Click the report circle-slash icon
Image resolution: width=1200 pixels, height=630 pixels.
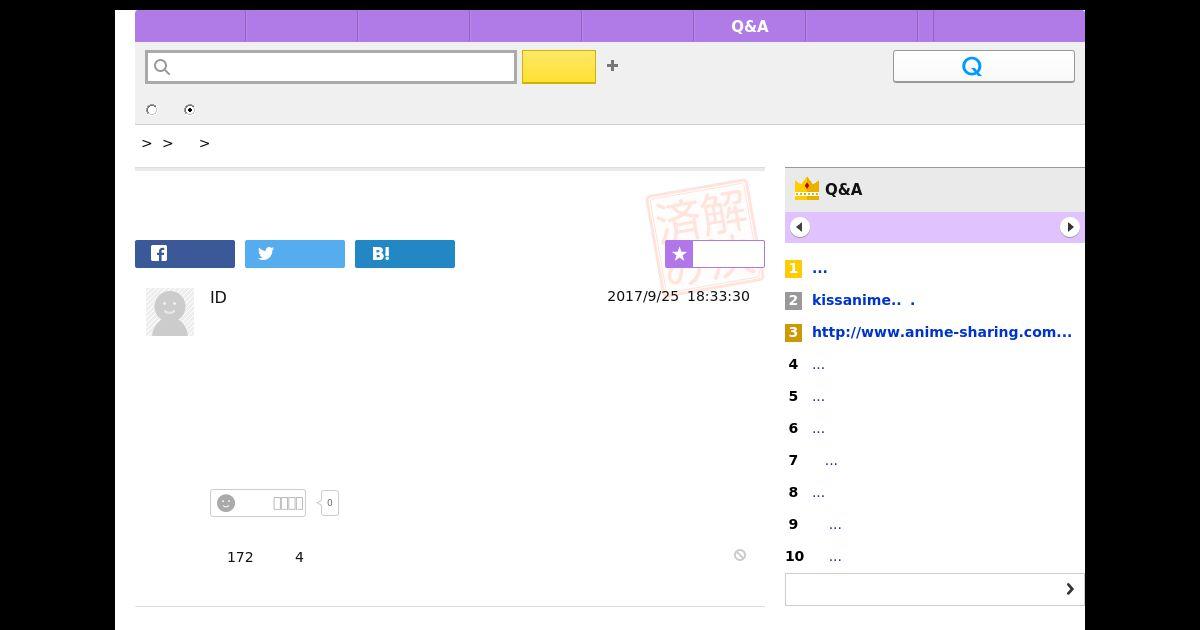pos(740,555)
